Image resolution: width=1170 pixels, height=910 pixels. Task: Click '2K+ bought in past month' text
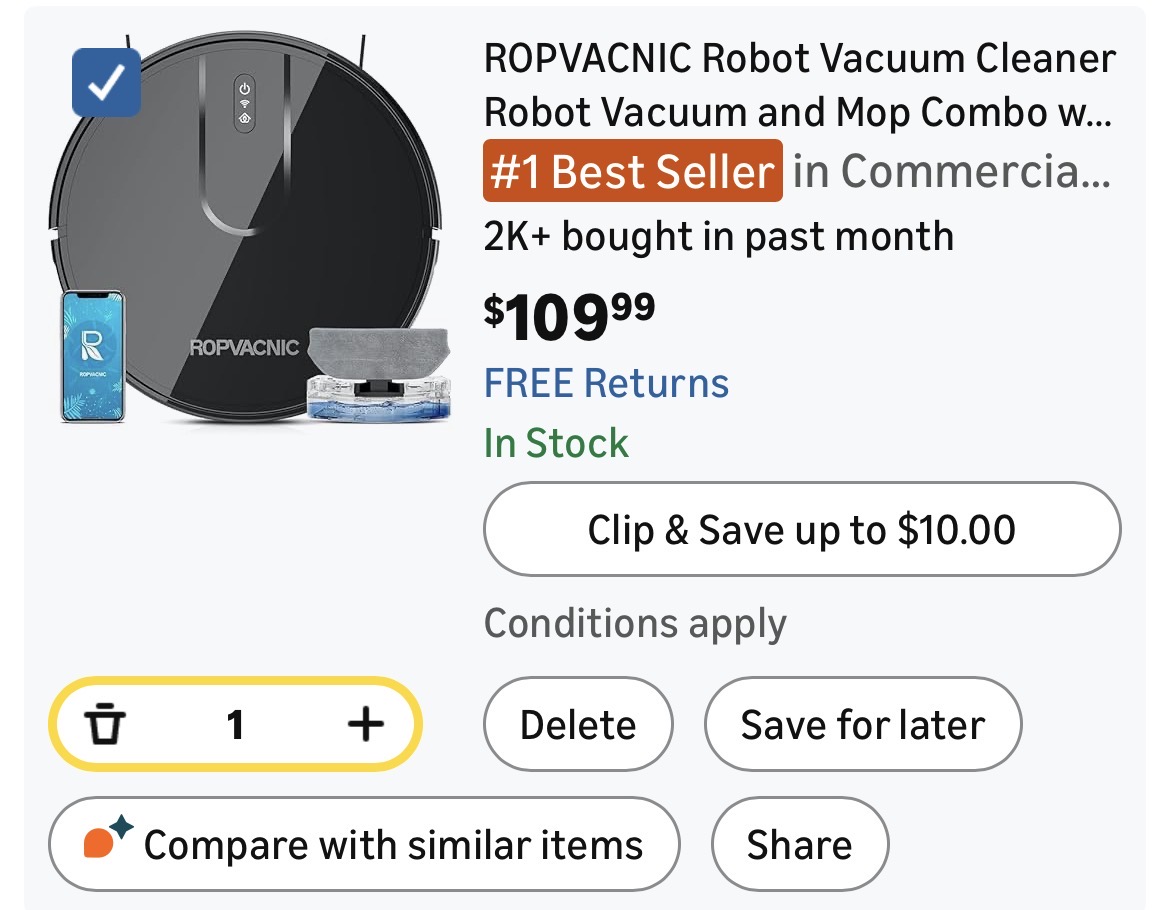click(718, 237)
